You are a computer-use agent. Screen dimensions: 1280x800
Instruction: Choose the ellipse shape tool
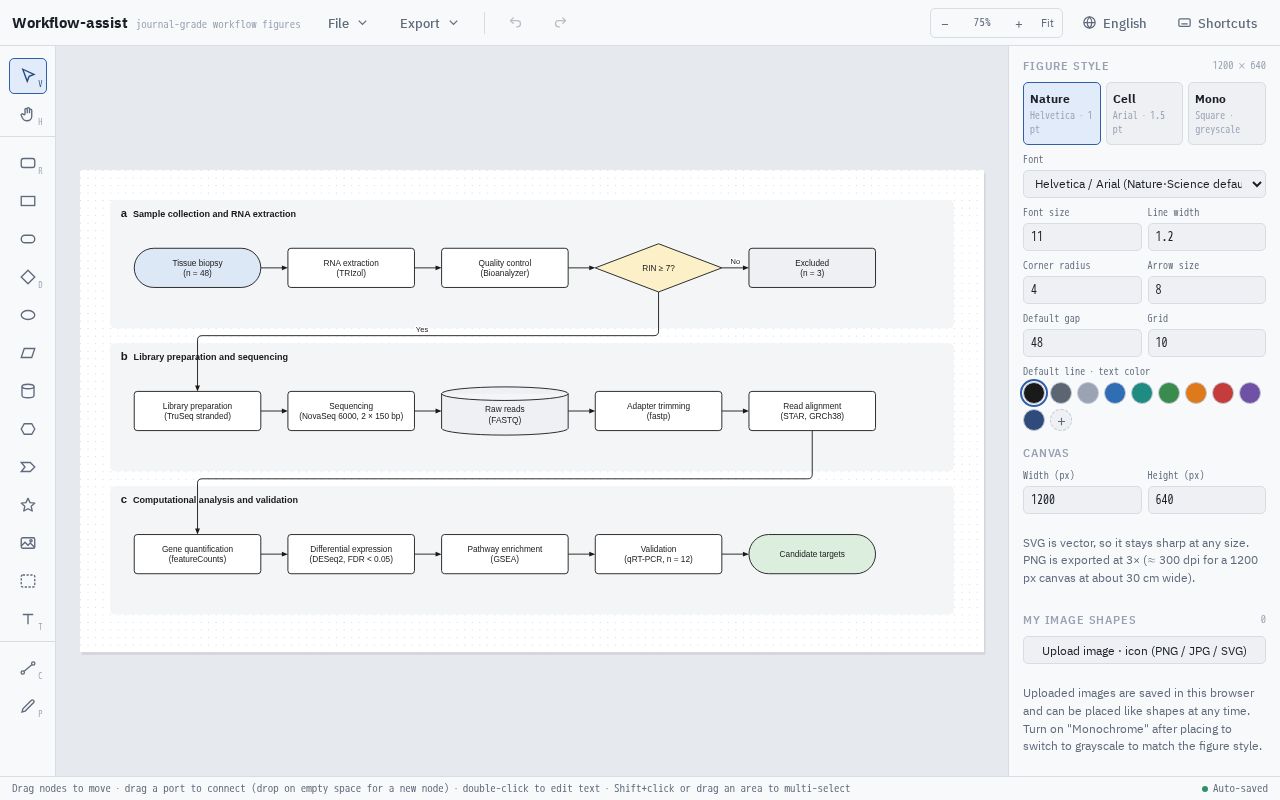pyautogui.click(x=28, y=315)
